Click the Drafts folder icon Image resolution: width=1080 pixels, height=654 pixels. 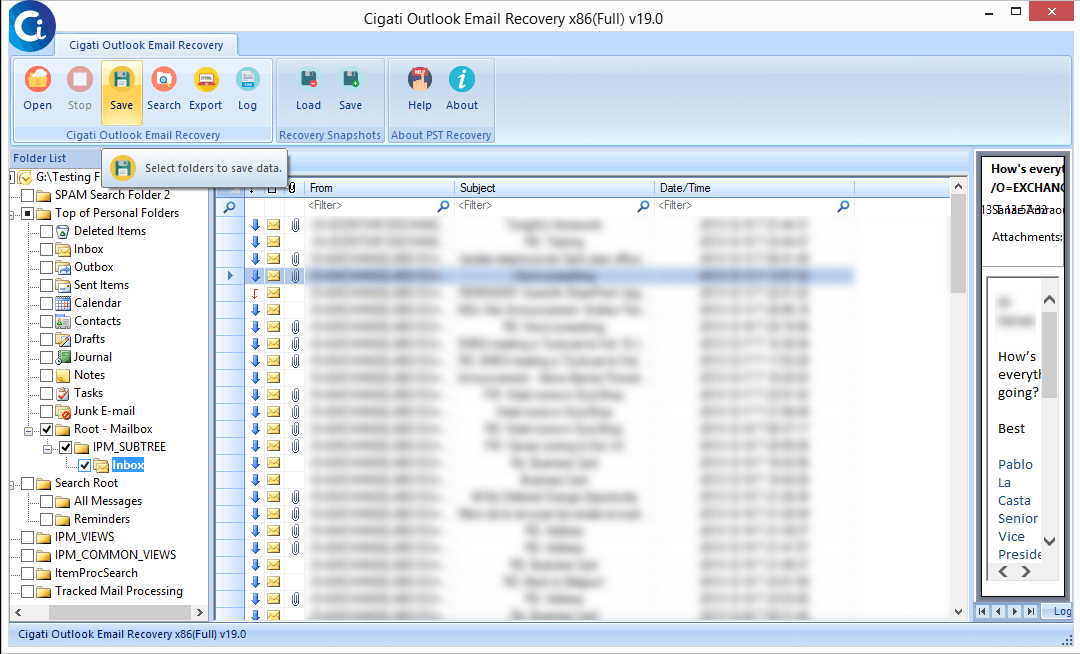(63, 339)
